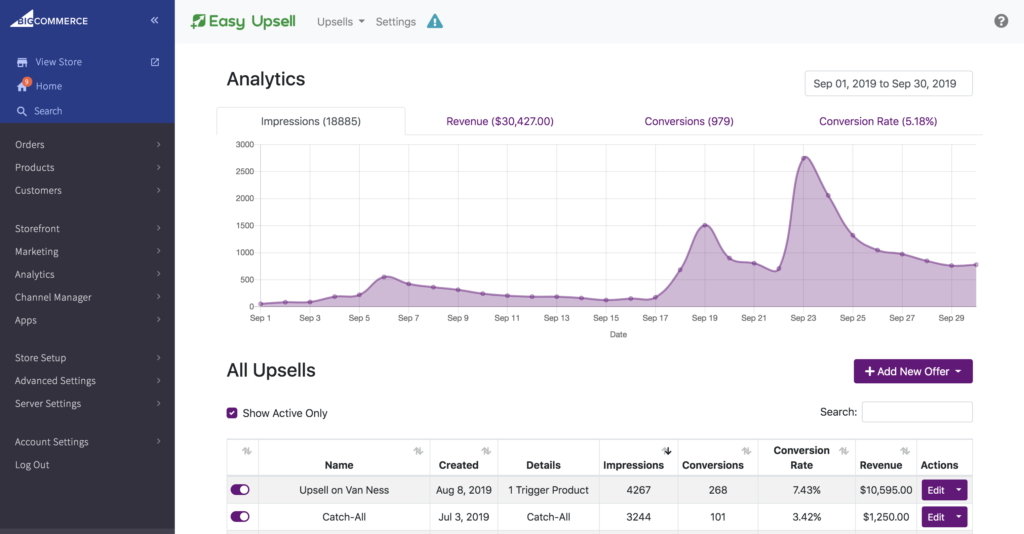Click the Home icon with notification badge
Screen dimensions: 1024x534
tap(24, 85)
